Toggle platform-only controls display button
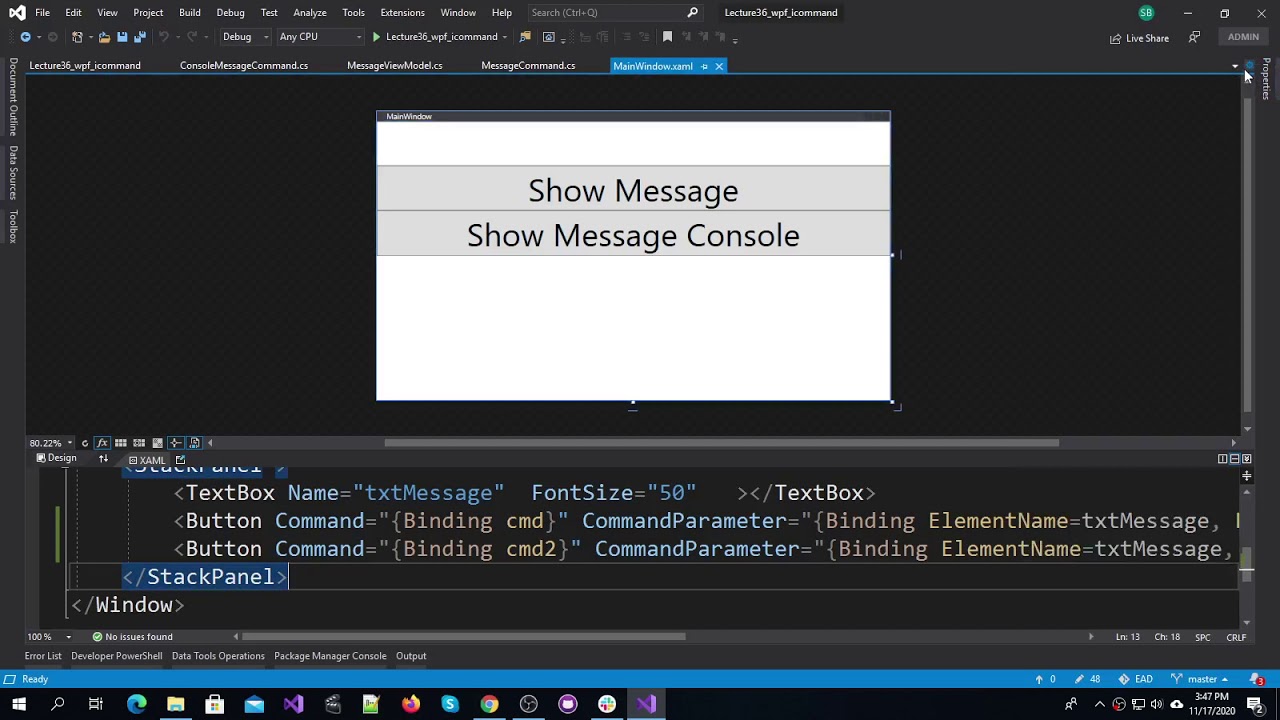 tap(194, 443)
